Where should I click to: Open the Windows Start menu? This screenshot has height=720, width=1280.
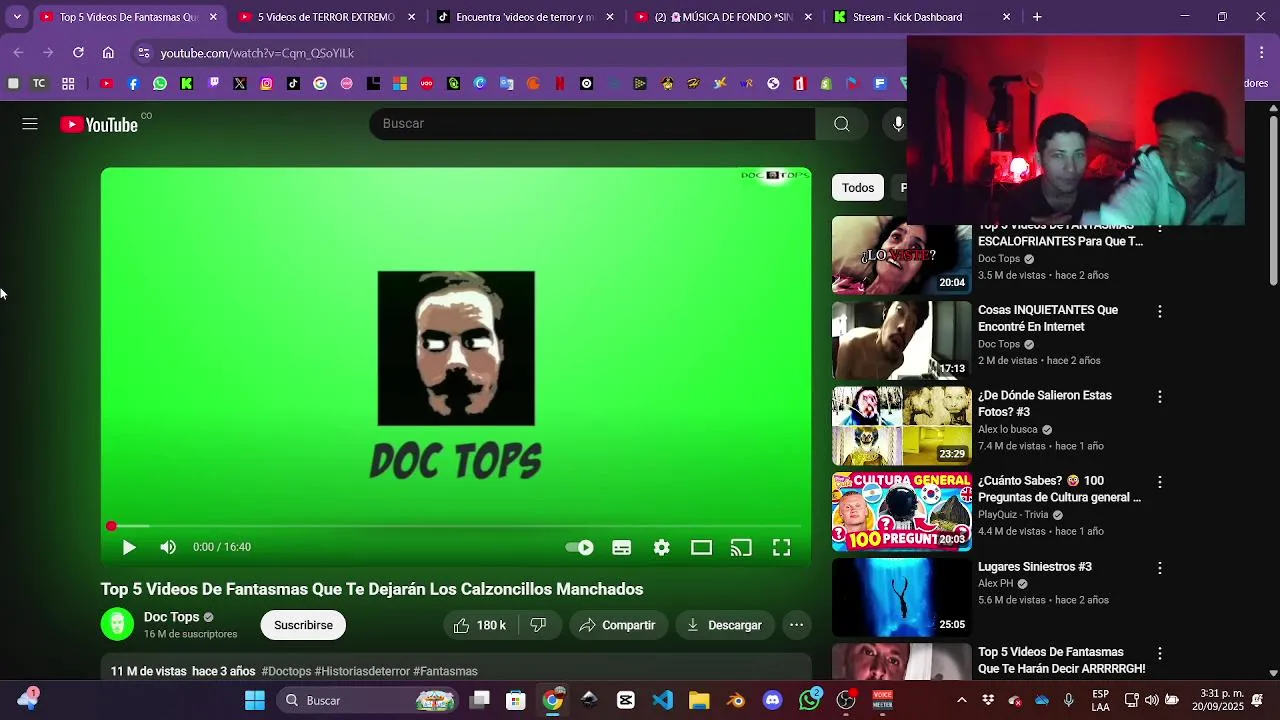255,700
